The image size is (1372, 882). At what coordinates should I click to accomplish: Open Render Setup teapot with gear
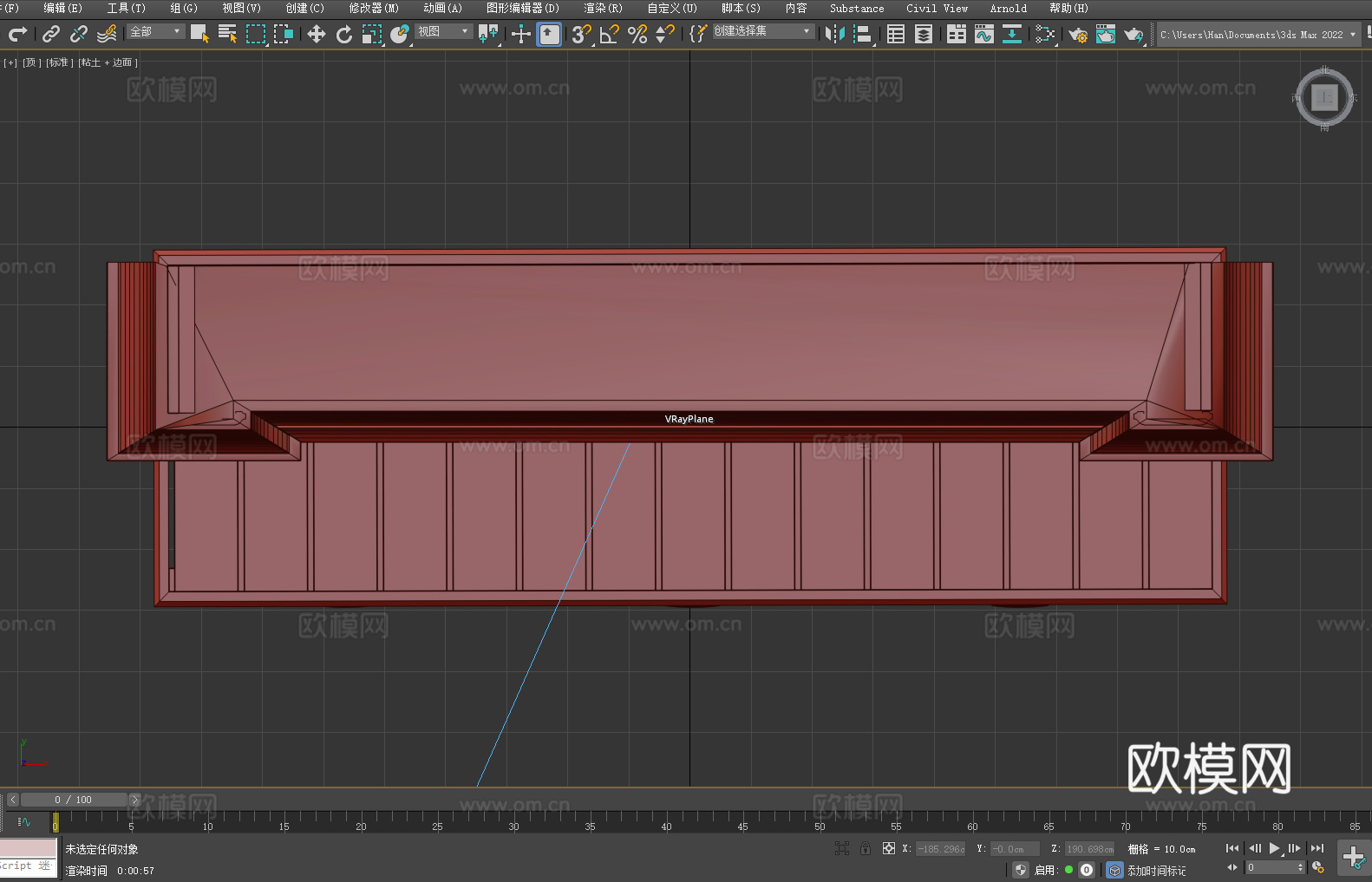(x=1078, y=34)
